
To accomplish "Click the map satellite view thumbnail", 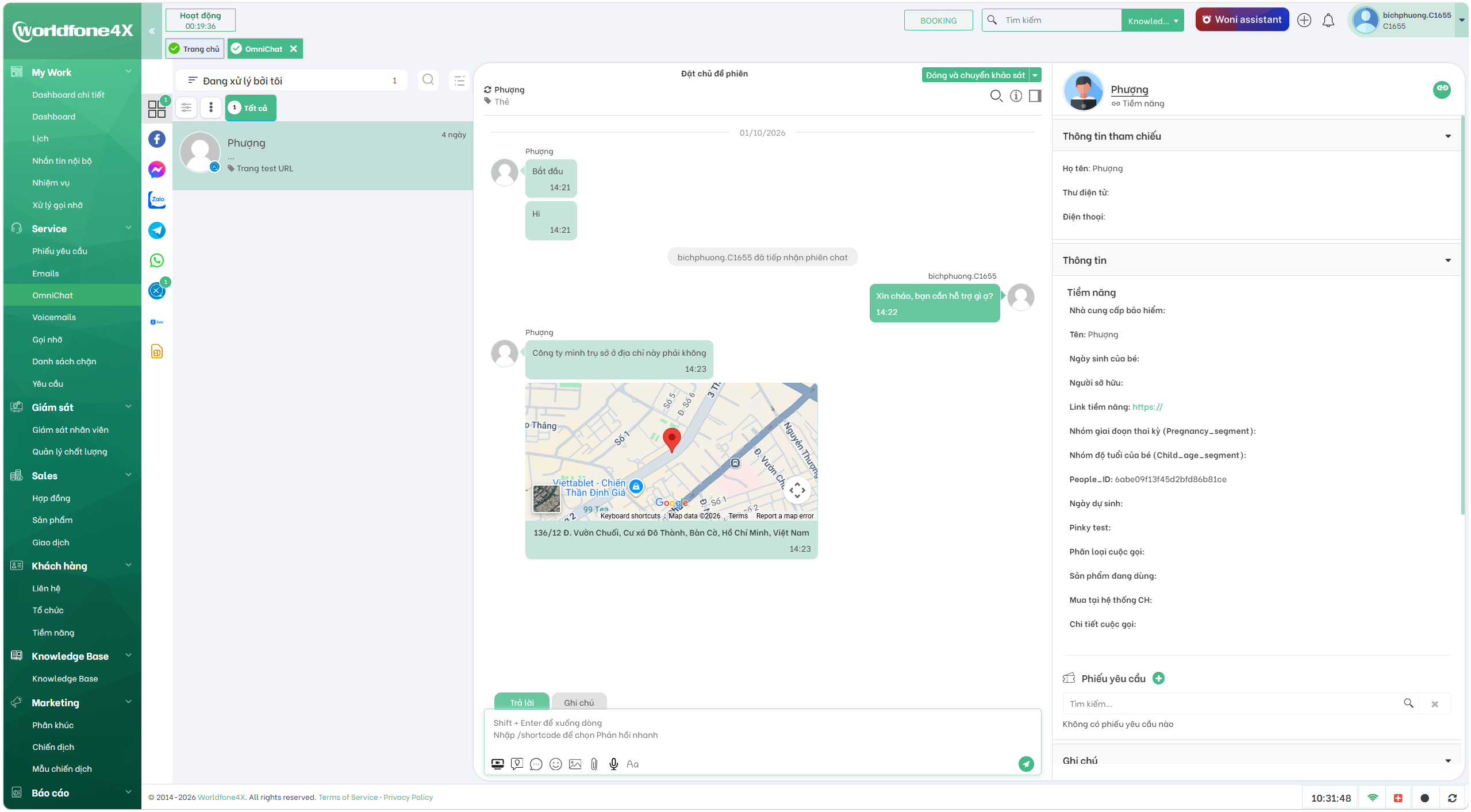I will (x=546, y=498).
